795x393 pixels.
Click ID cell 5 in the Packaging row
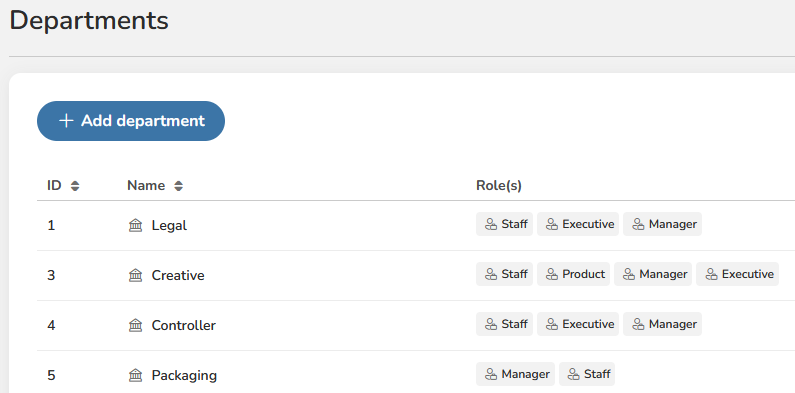[x=51, y=376]
